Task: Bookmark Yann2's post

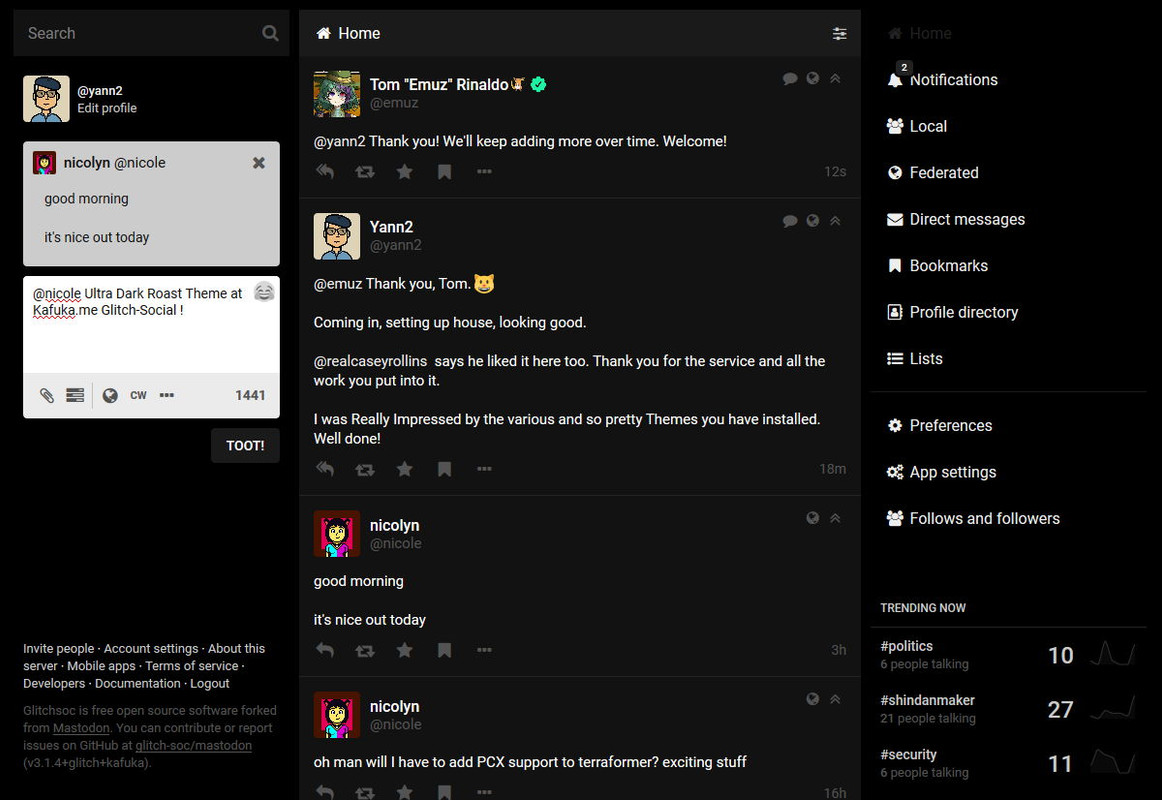Action: [x=445, y=469]
